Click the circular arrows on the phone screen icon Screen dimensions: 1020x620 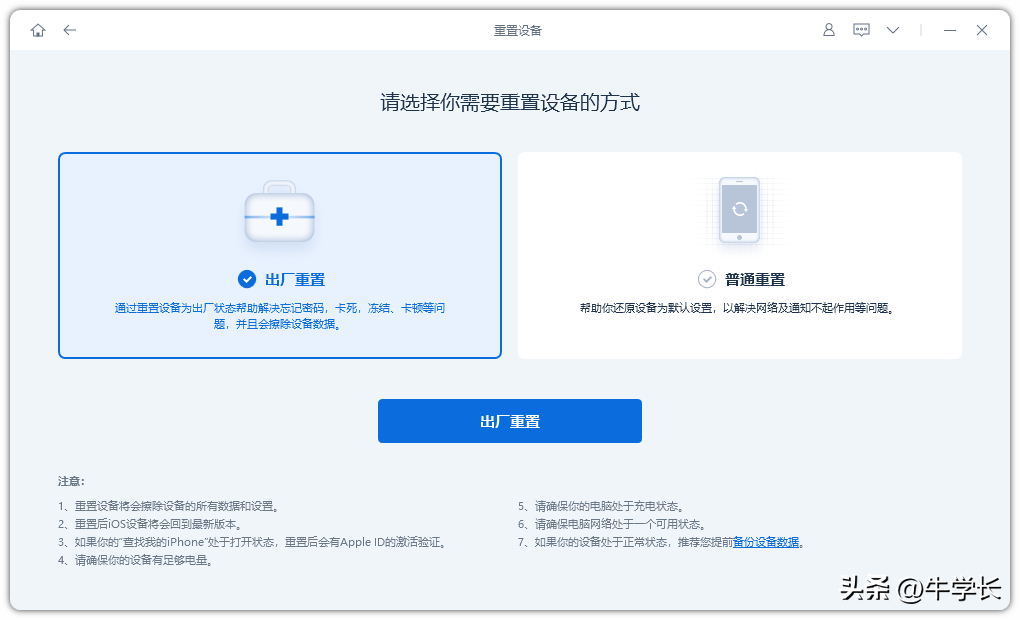tap(739, 207)
